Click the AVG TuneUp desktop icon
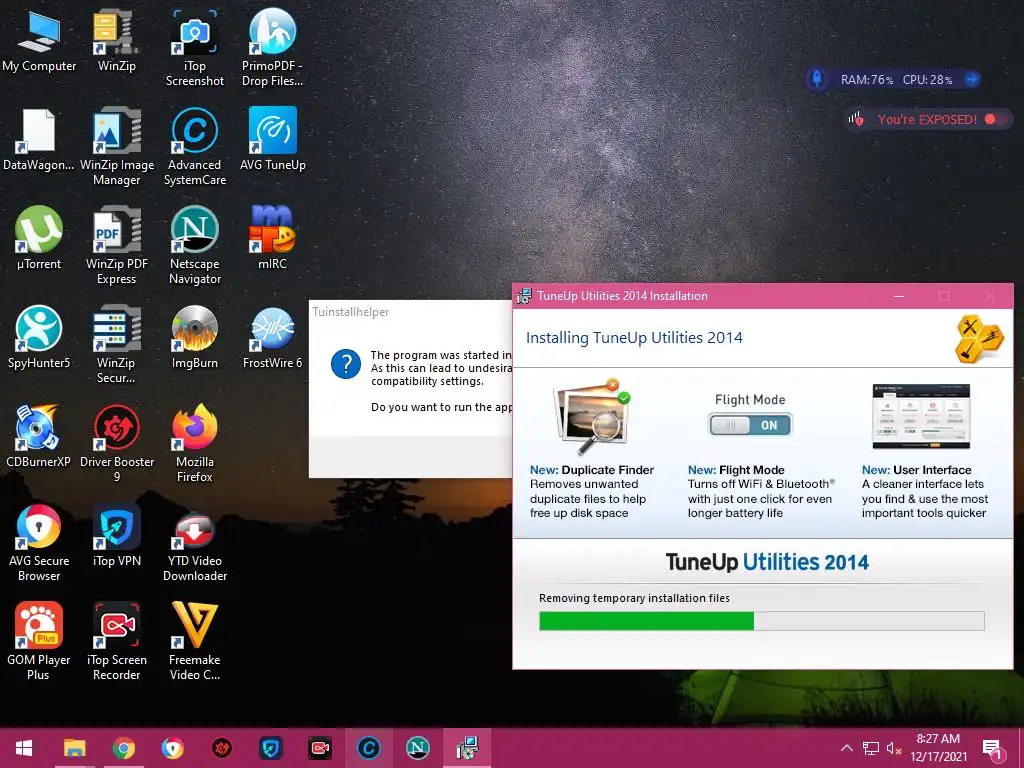Image resolution: width=1024 pixels, height=768 pixels. pyautogui.click(x=272, y=140)
